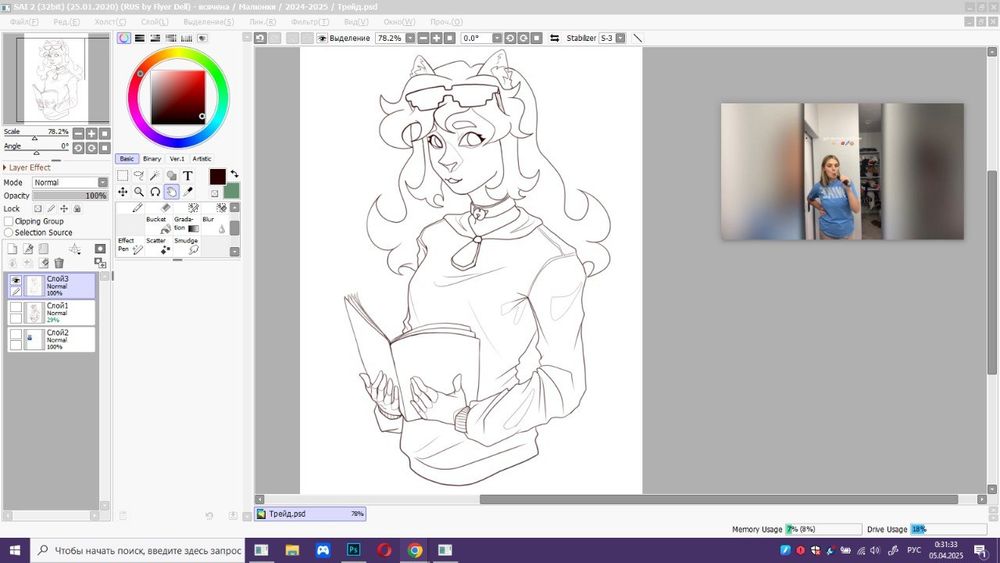
Task: Switch to the Basic brush tab
Action: [126, 159]
